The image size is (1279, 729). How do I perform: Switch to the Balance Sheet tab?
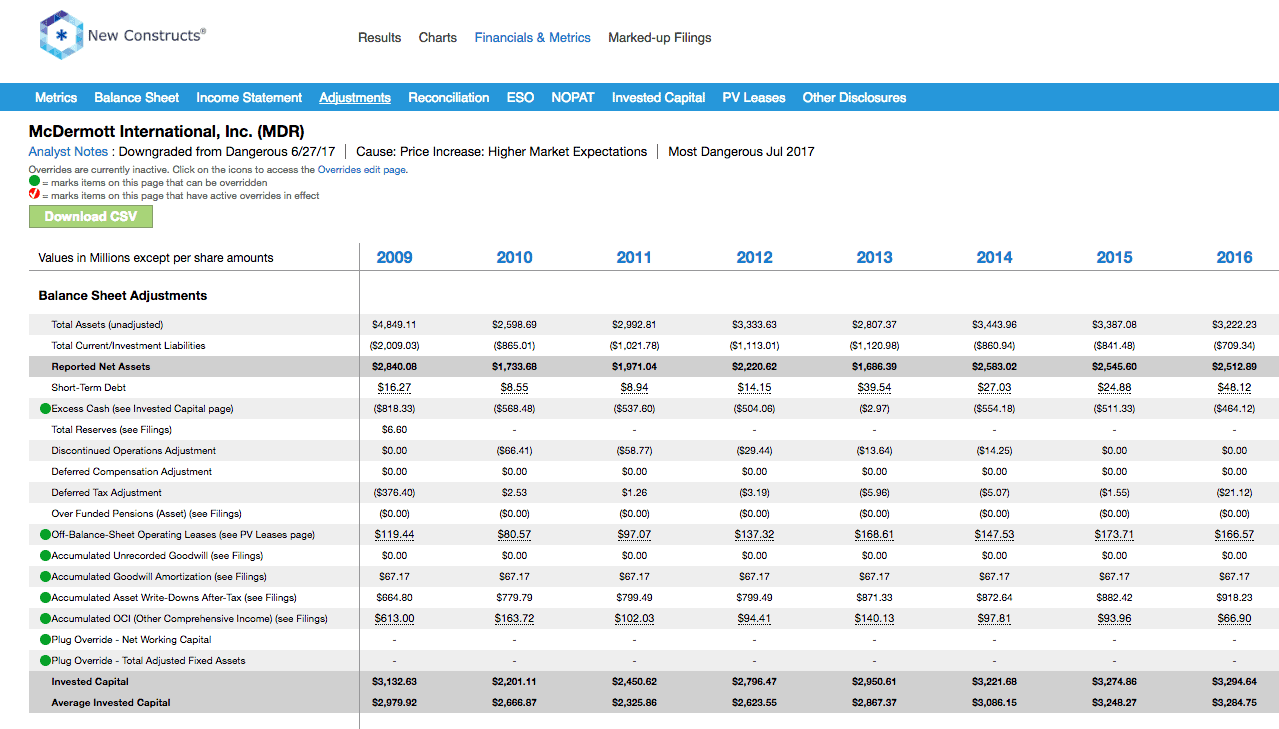coord(137,97)
